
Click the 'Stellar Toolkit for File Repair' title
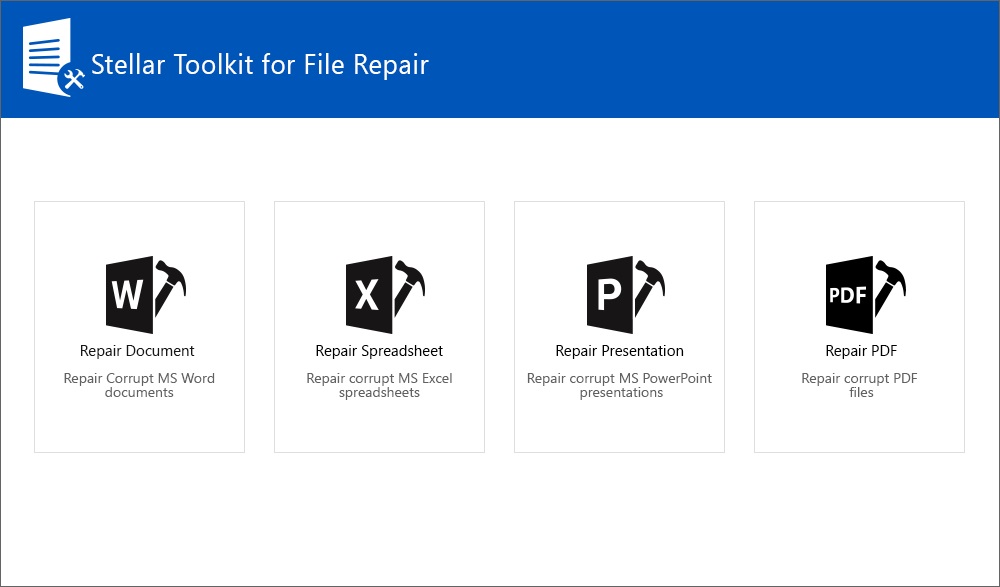coord(260,64)
